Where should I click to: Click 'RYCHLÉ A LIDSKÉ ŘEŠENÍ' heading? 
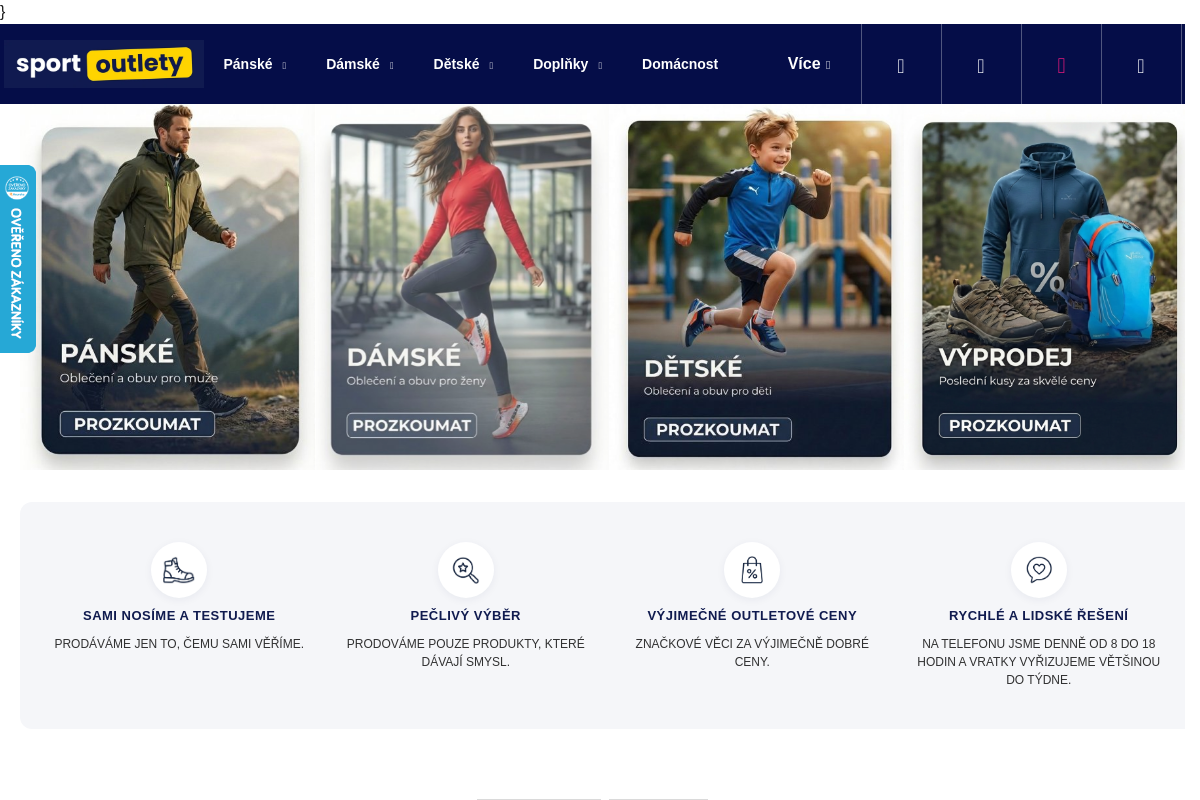pos(1039,616)
